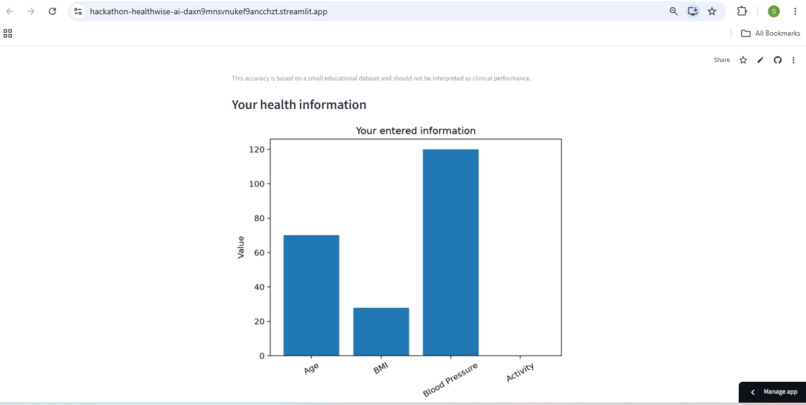This screenshot has height=405, width=806.
Task: Click the edit pencil icon
Action: (760, 60)
